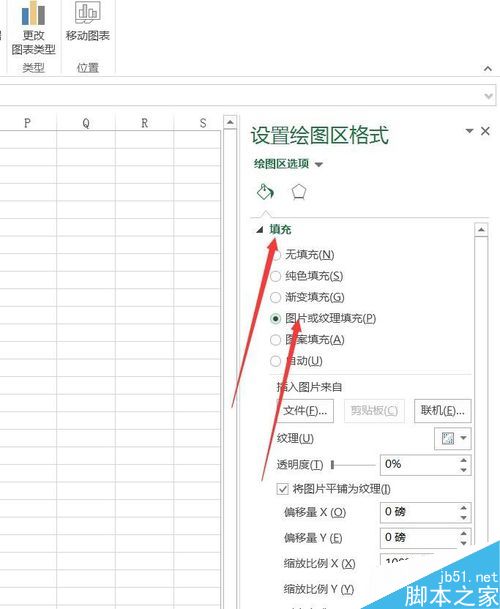The width and height of the screenshot is (500, 609).
Task: Click the worksheet vertical scroll up arrow
Action: click(x=230, y=123)
